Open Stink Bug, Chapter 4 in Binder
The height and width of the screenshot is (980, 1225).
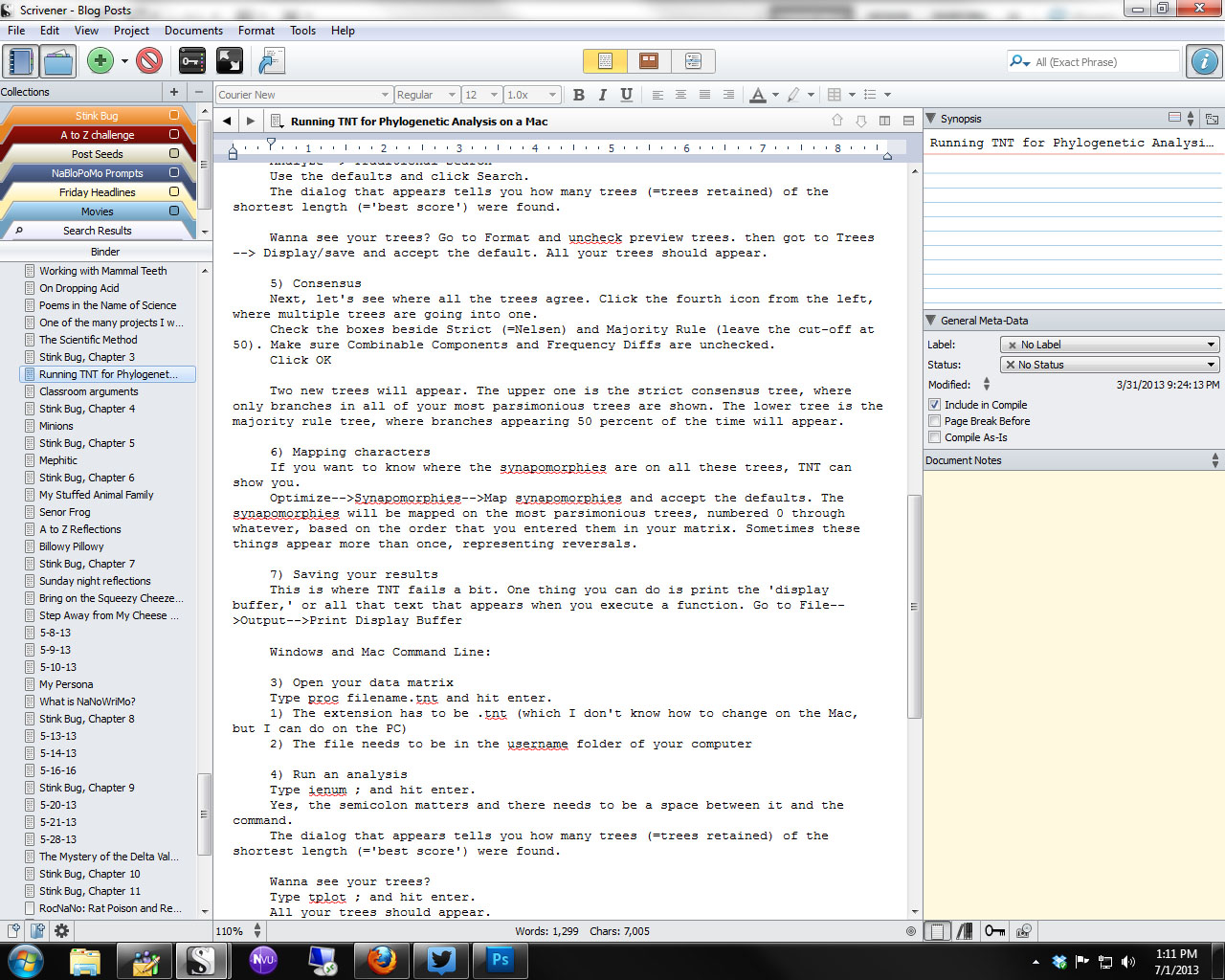87,409
